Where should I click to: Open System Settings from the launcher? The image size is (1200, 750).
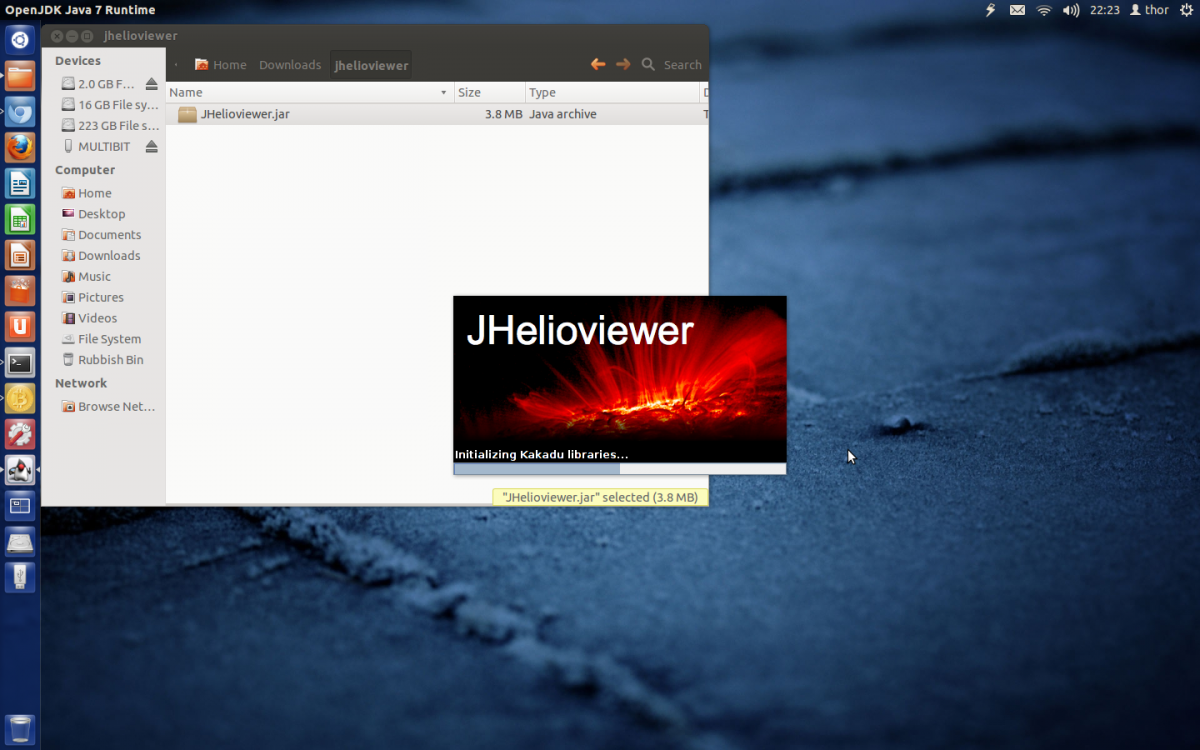click(21, 435)
